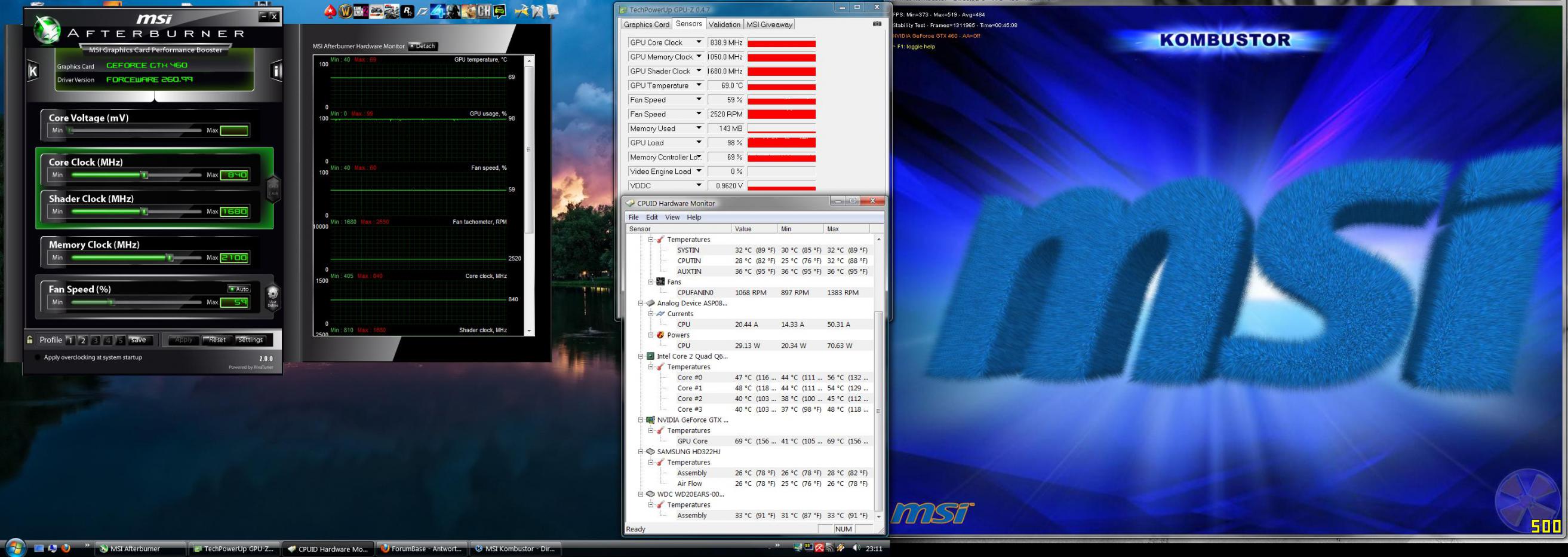The height and width of the screenshot is (557, 1568).
Task: Open VDDC sensor dropdown
Action: tap(699, 185)
